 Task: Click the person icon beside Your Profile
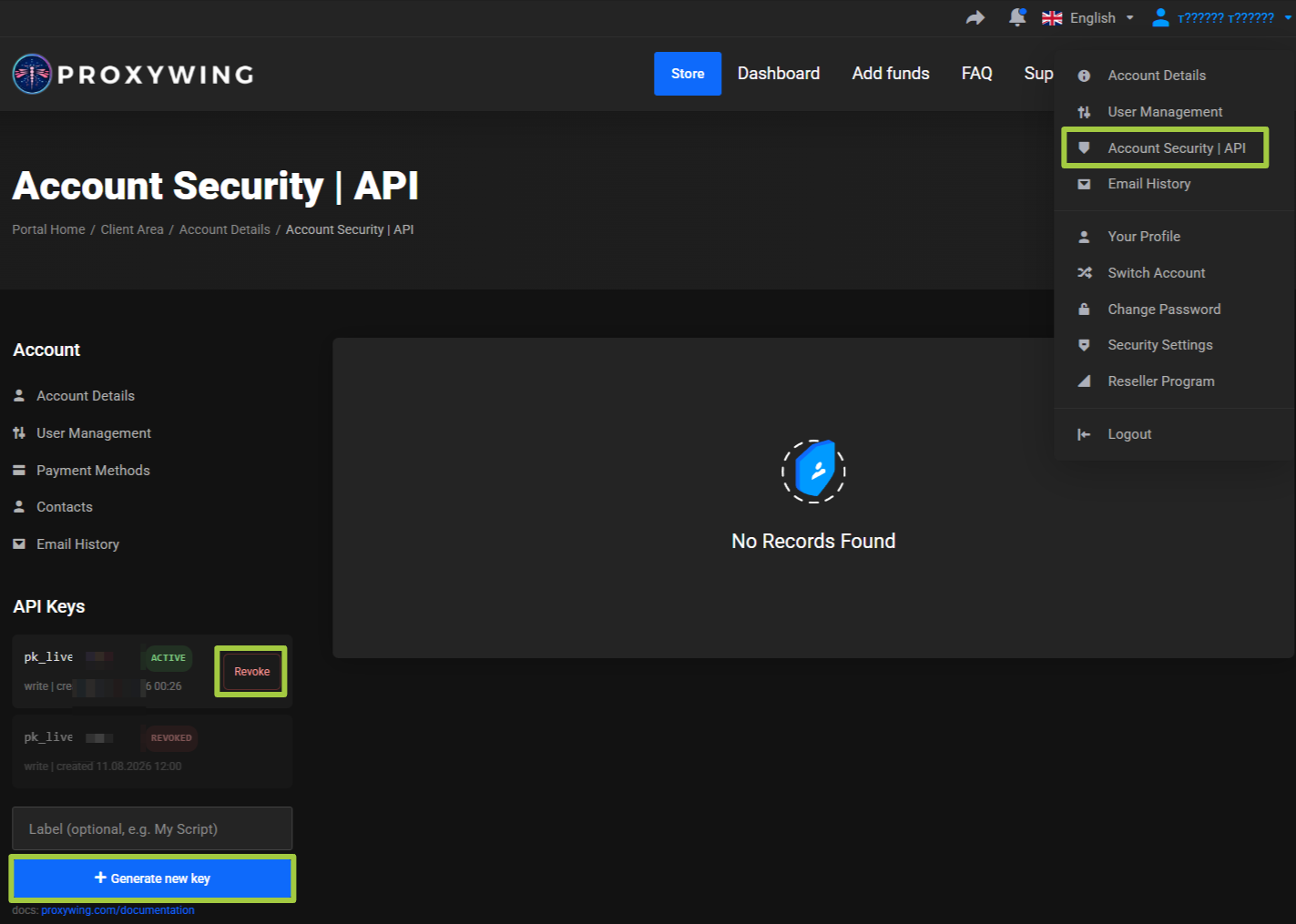1084,237
